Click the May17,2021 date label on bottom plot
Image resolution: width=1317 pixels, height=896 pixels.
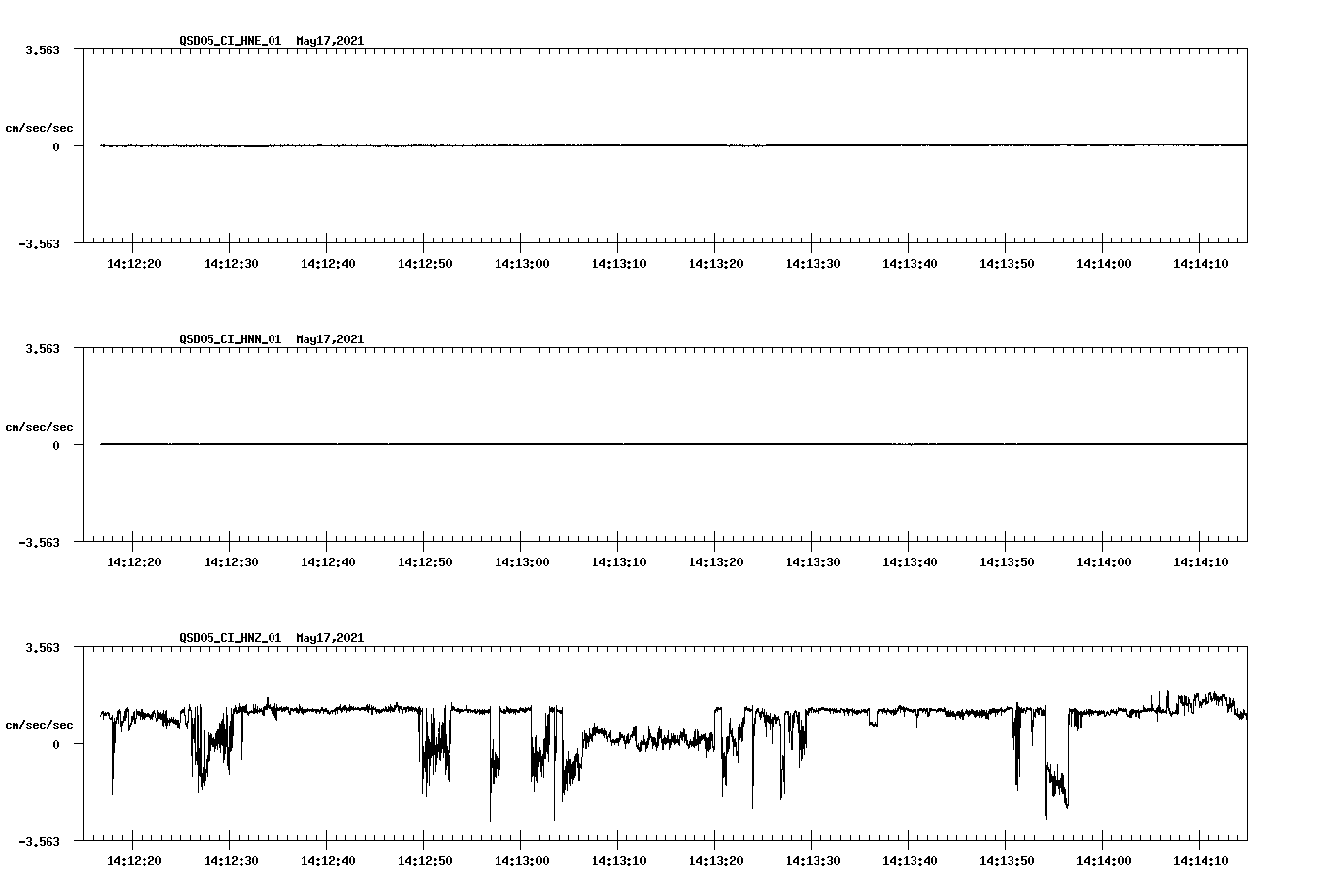(329, 638)
